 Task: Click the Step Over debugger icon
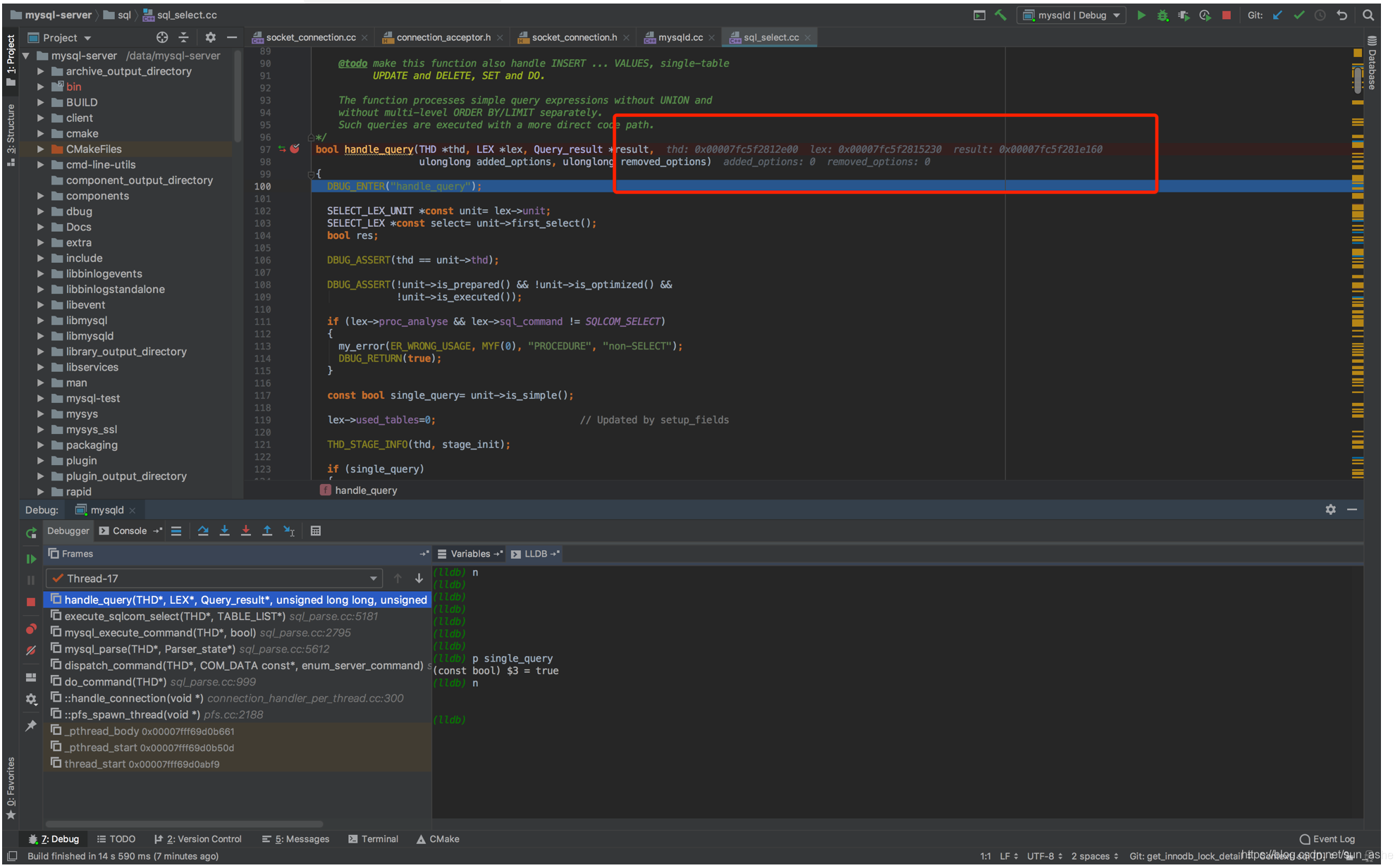pos(203,531)
